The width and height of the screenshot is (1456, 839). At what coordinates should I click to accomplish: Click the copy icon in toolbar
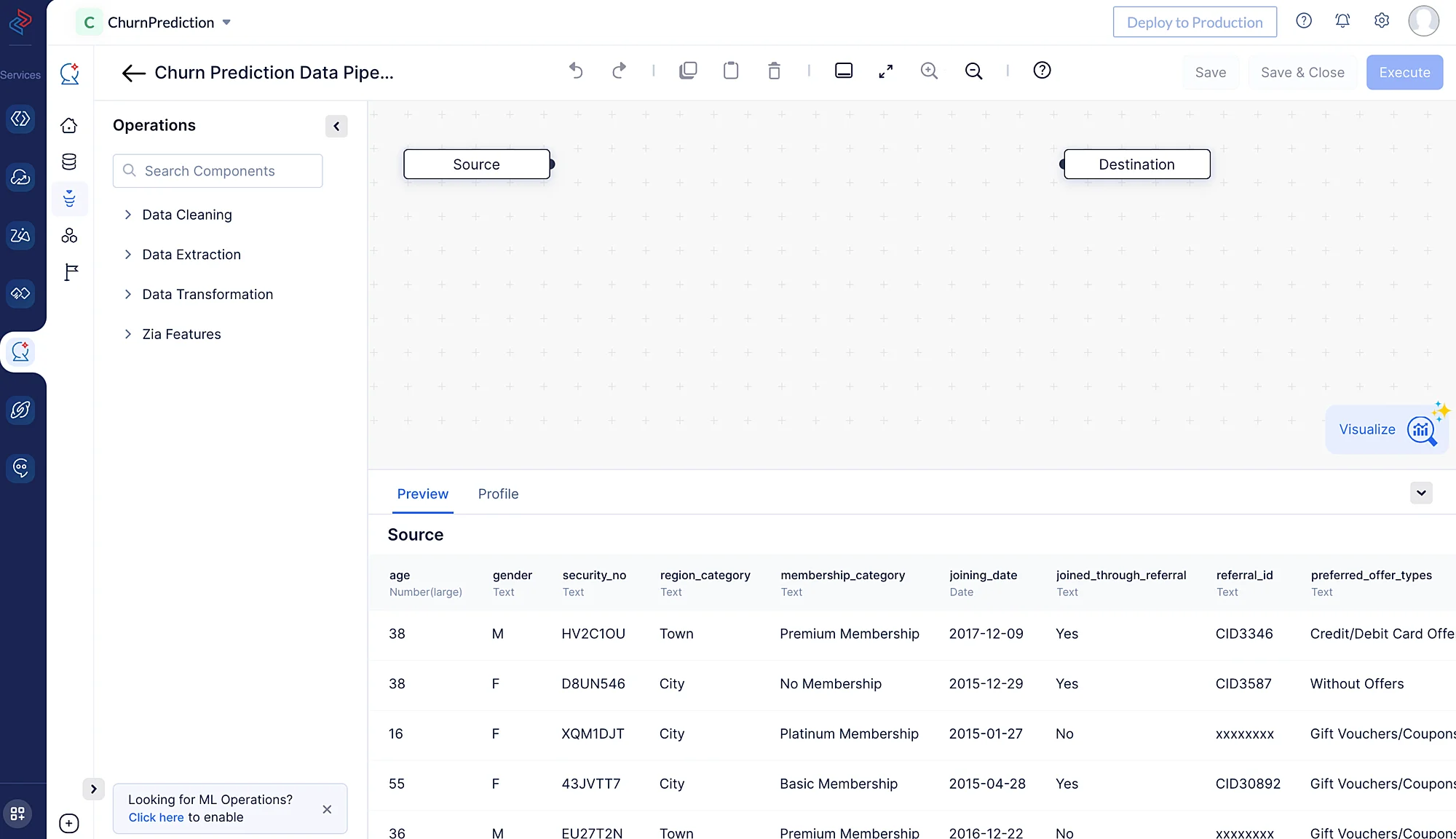click(688, 71)
